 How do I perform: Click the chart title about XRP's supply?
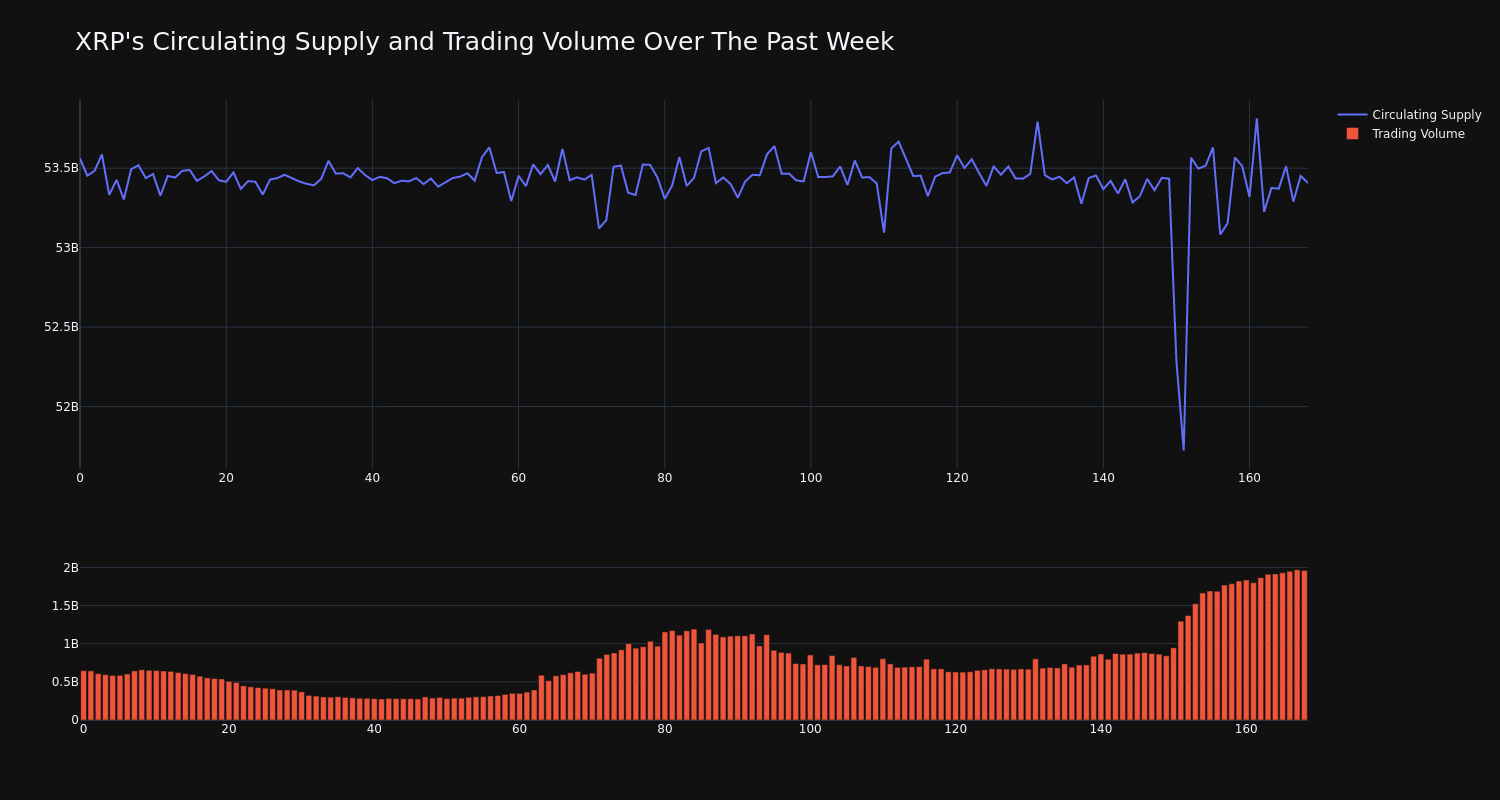484,42
